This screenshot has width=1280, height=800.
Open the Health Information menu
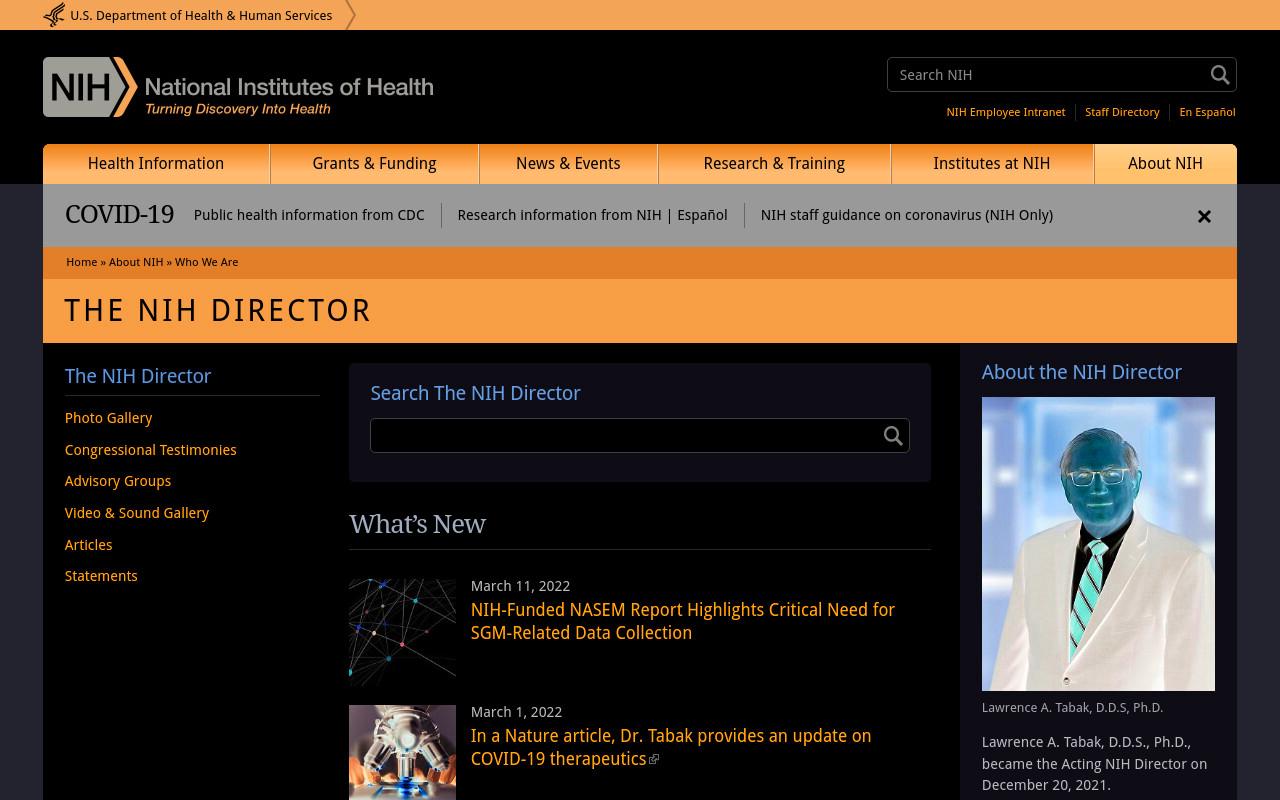[x=156, y=164]
